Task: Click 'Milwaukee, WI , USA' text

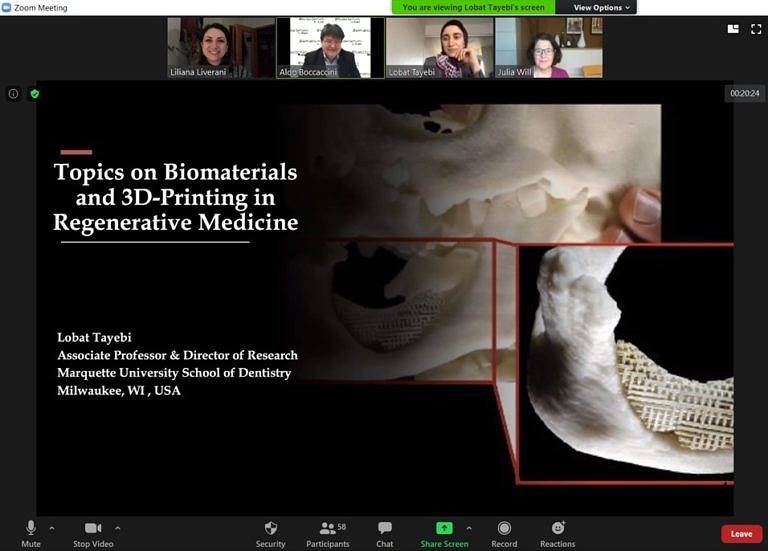Action: 119,391
